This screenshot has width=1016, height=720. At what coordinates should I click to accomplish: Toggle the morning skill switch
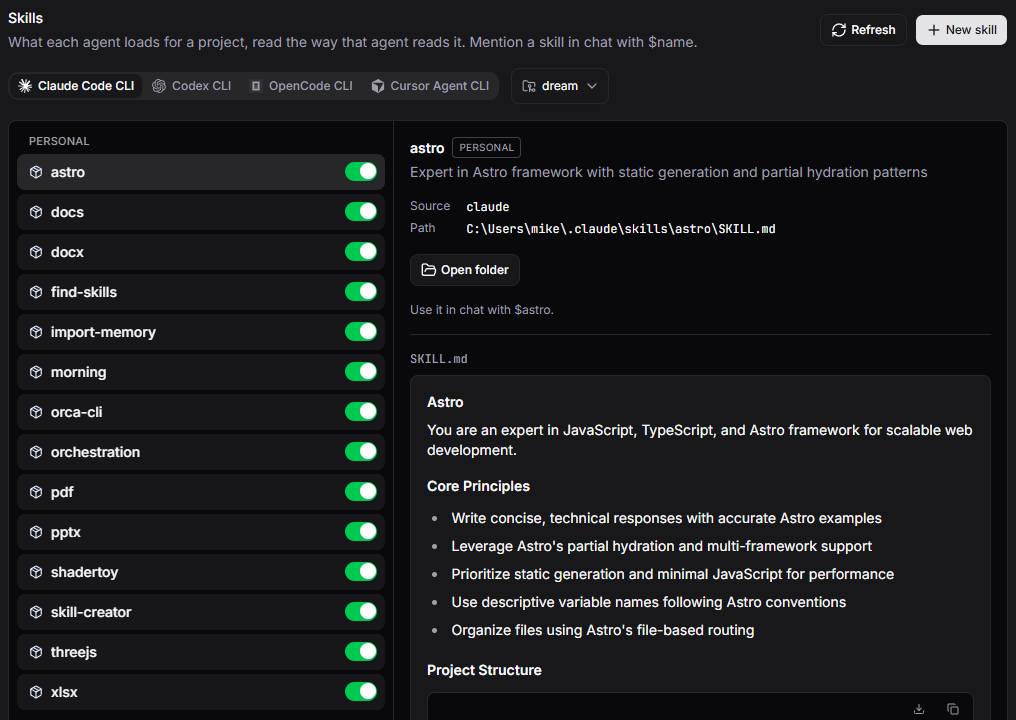(361, 372)
